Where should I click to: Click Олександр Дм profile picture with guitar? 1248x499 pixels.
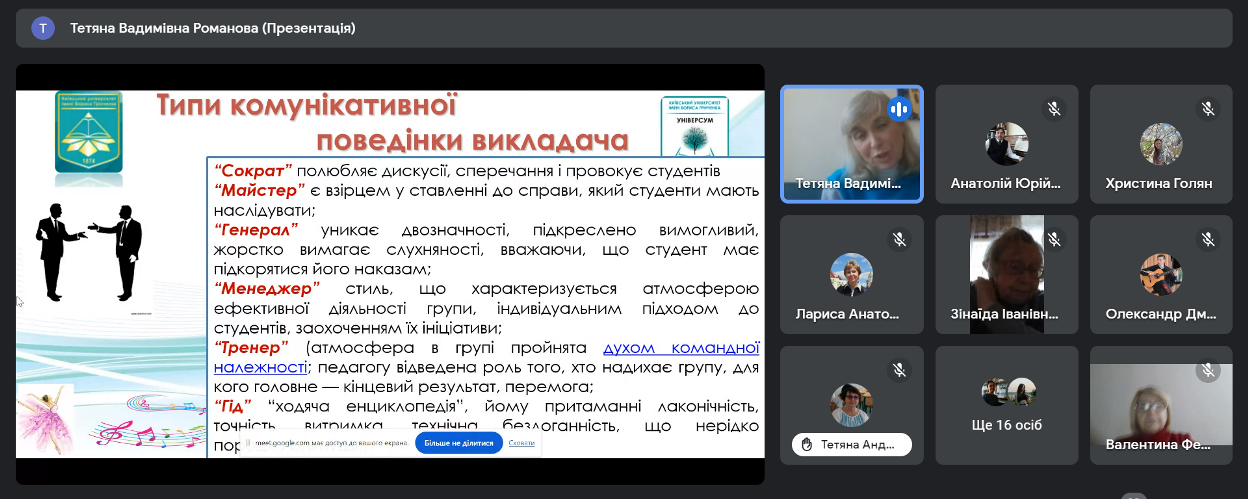(1161, 274)
